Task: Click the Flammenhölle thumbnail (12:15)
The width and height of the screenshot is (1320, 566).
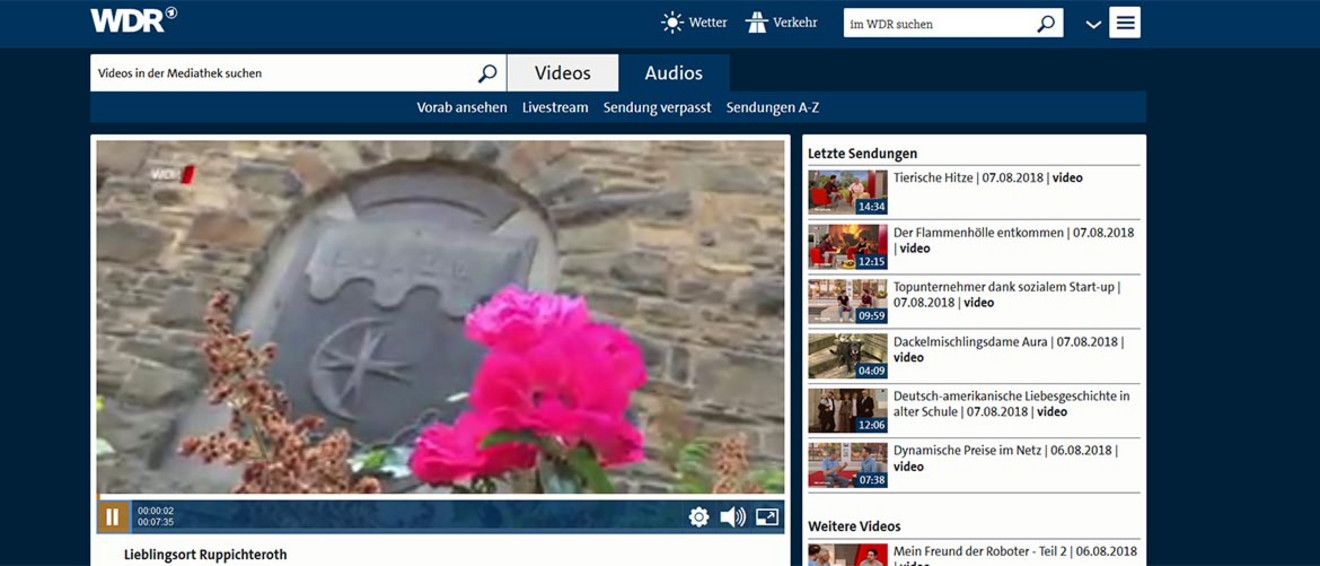Action: point(848,247)
